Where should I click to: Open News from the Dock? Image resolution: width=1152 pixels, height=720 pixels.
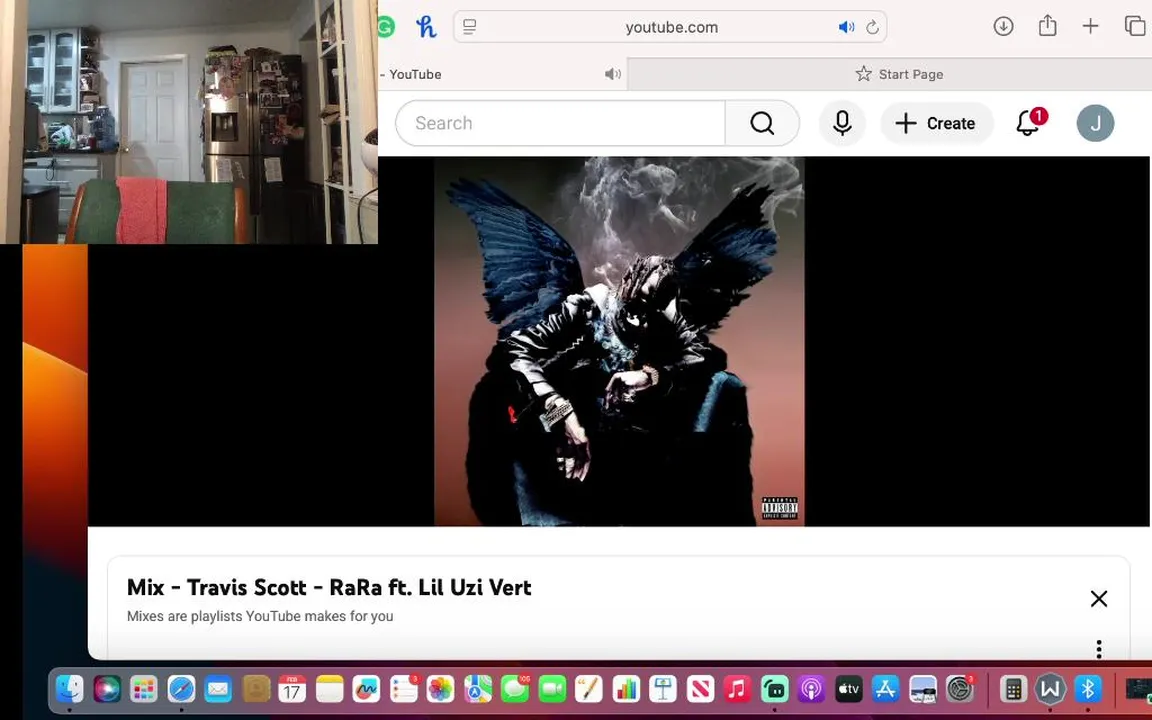[700, 689]
